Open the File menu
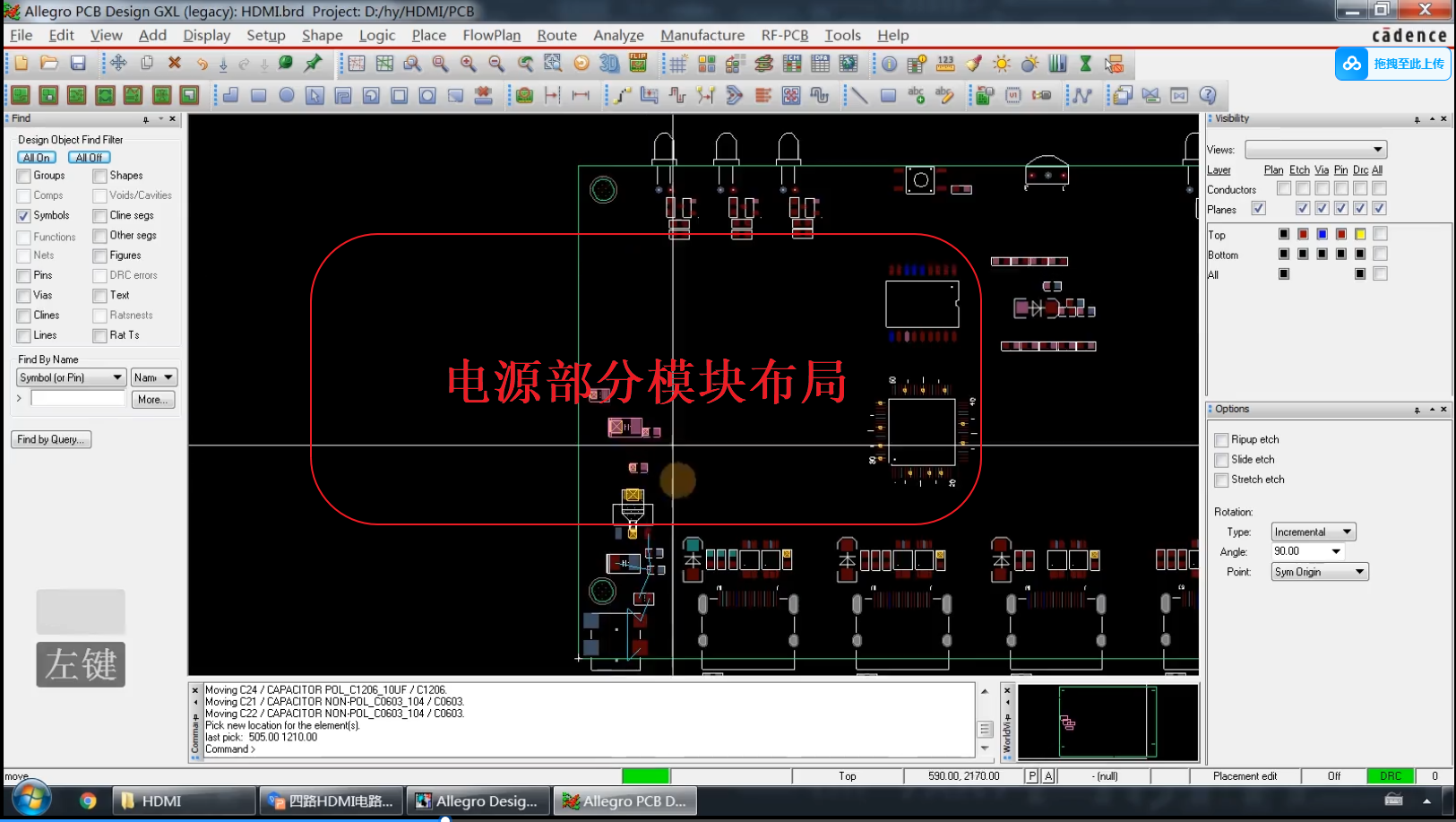1456x822 pixels. pos(21,35)
